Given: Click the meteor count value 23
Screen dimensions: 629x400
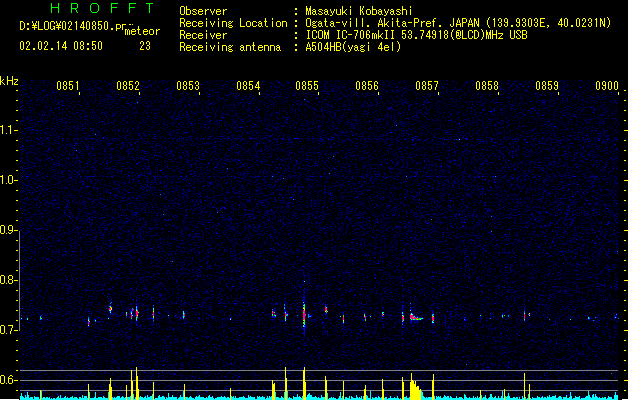Looking at the screenshot, I should tap(145, 46).
